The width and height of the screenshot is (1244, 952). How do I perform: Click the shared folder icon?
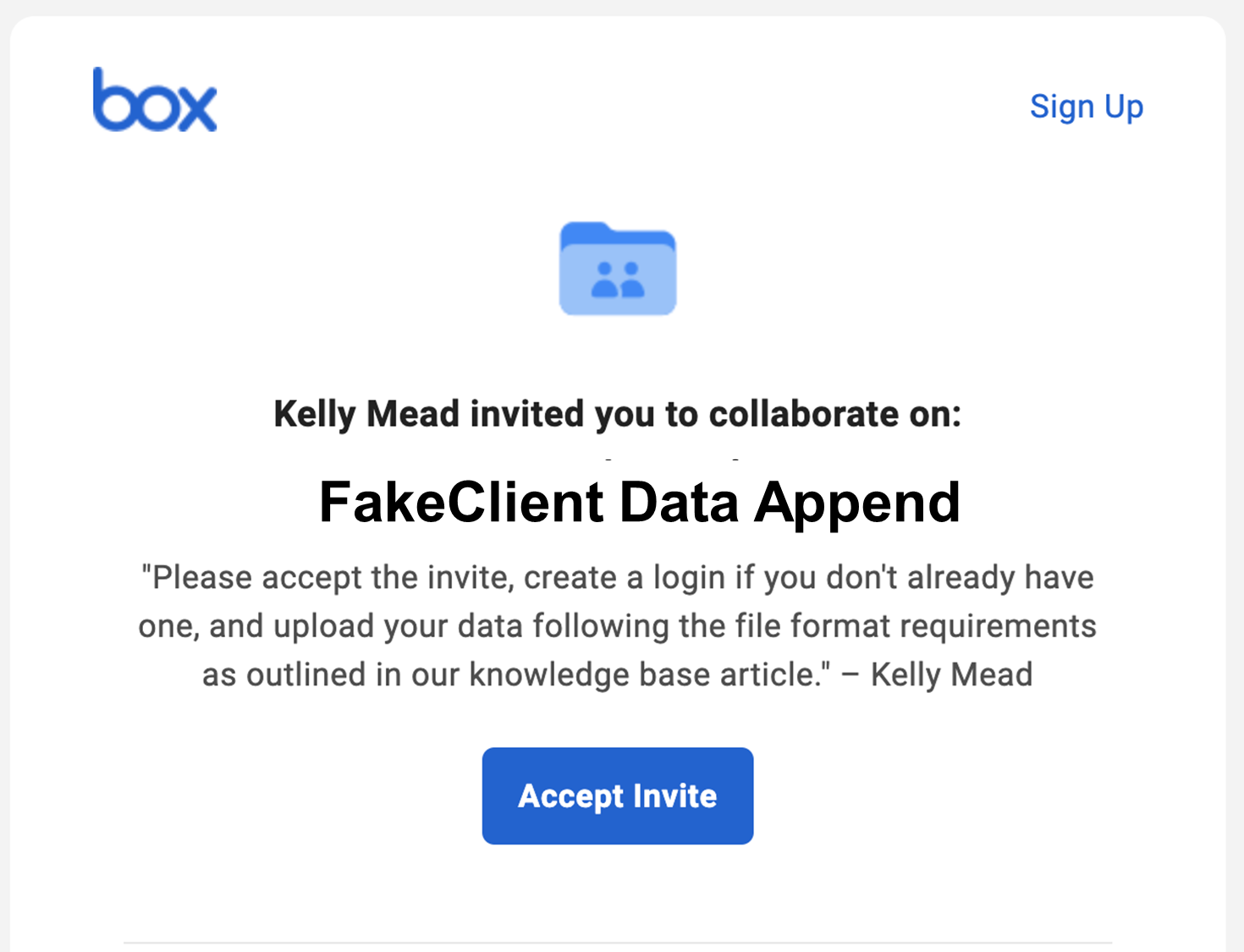pyautogui.click(x=618, y=268)
